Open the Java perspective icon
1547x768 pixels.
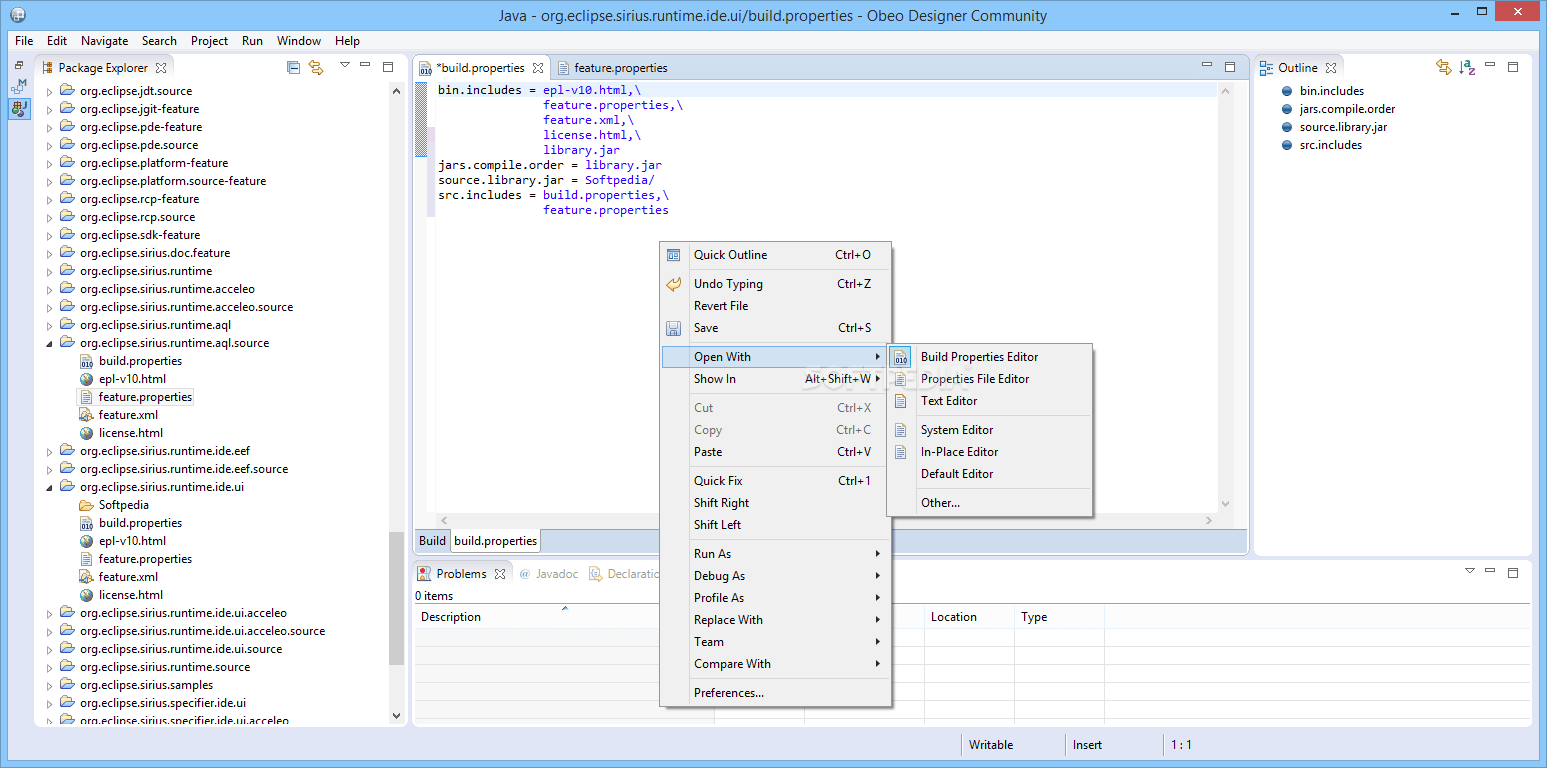pos(20,109)
